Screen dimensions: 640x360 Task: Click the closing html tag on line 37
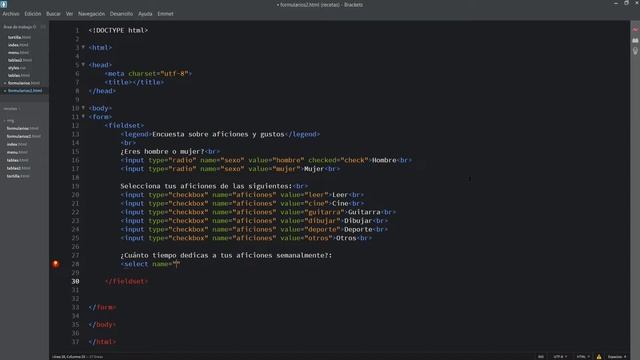coord(102,342)
